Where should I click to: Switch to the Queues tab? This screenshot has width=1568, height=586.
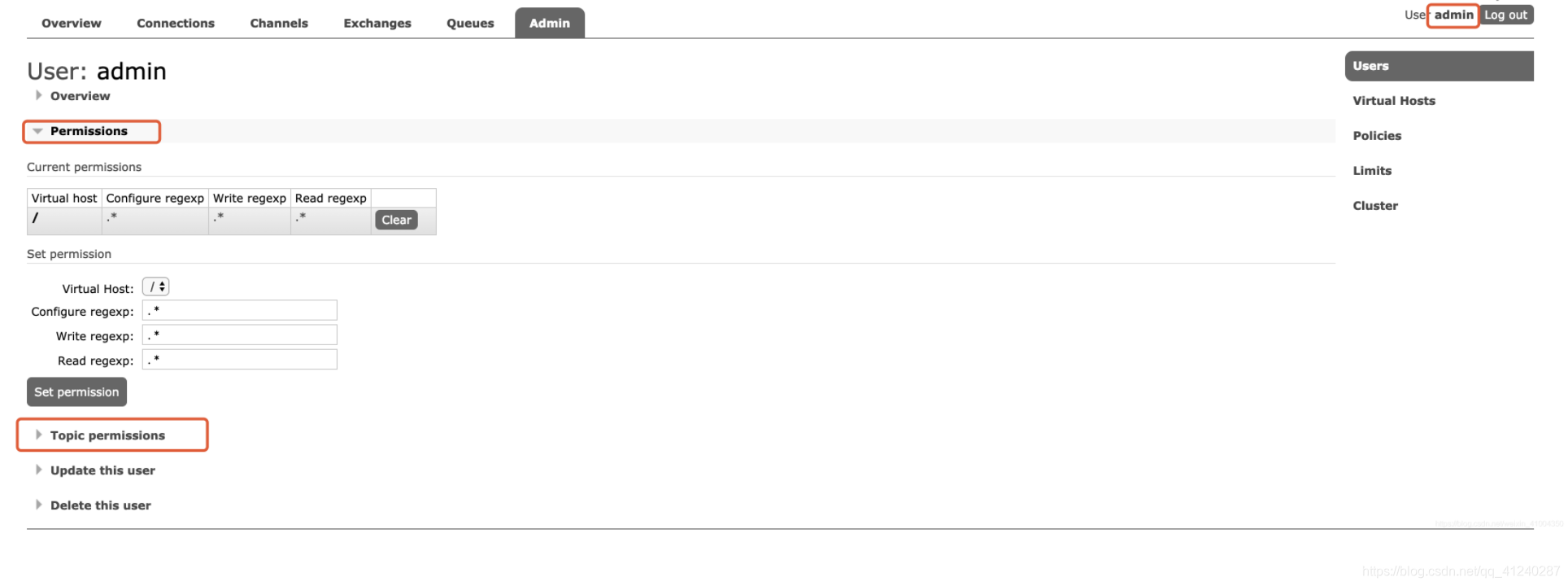click(469, 23)
